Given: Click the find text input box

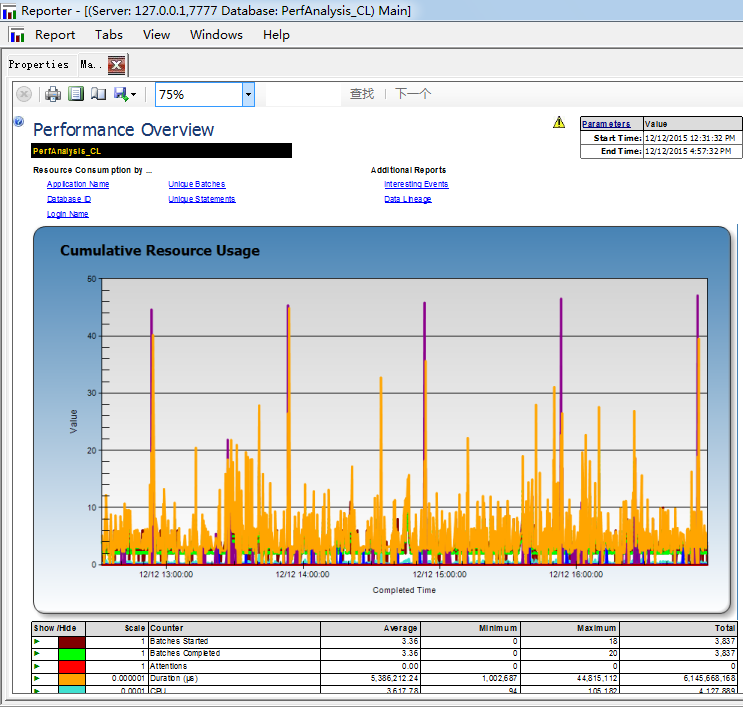Looking at the screenshot, I should tap(303, 94).
